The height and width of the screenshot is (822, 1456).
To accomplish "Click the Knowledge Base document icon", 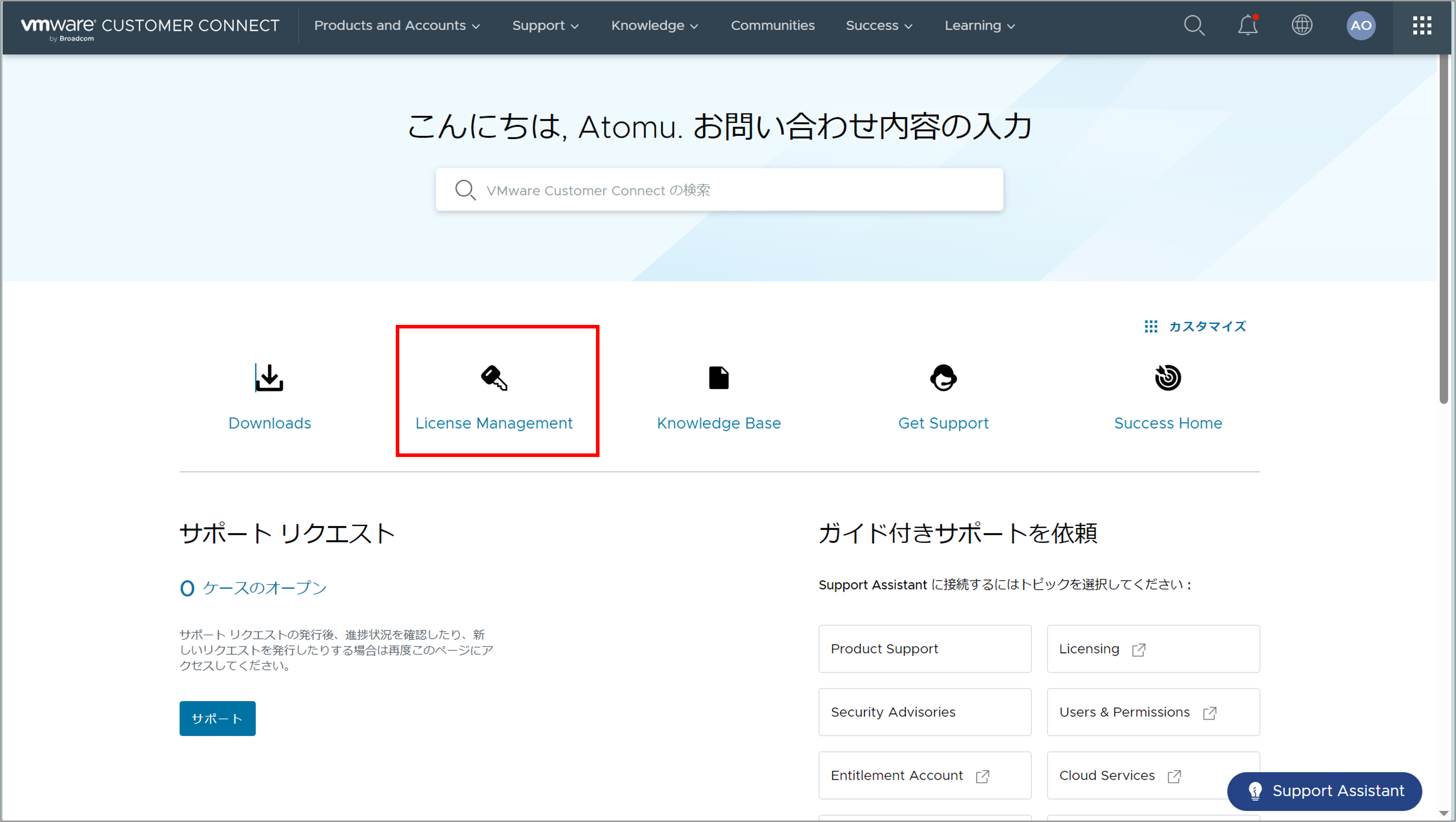I will 718,378.
